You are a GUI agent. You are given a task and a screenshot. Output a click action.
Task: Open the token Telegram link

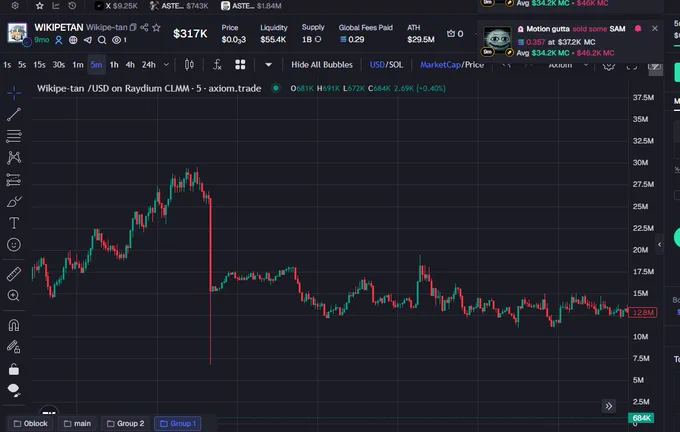pos(88,40)
